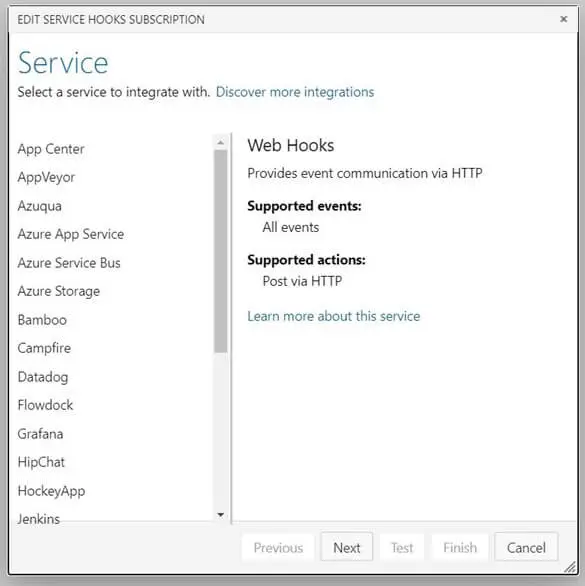Viewport: 585px width, 586px height.
Task: Select Azure Storage service
Action: [x=59, y=291]
